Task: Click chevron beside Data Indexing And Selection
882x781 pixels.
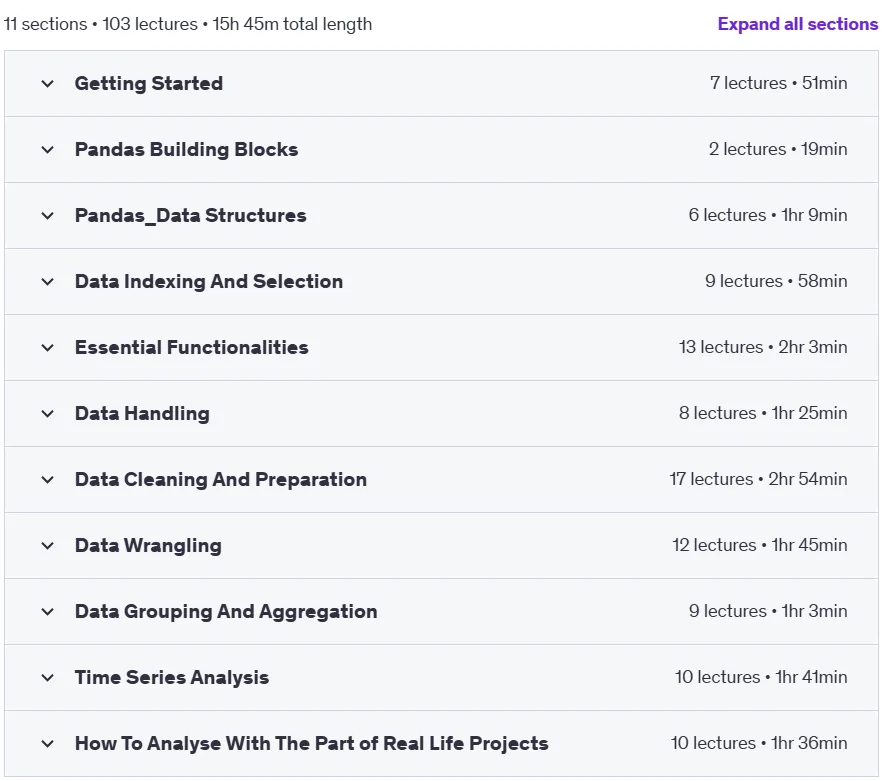Action: pyautogui.click(x=48, y=281)
